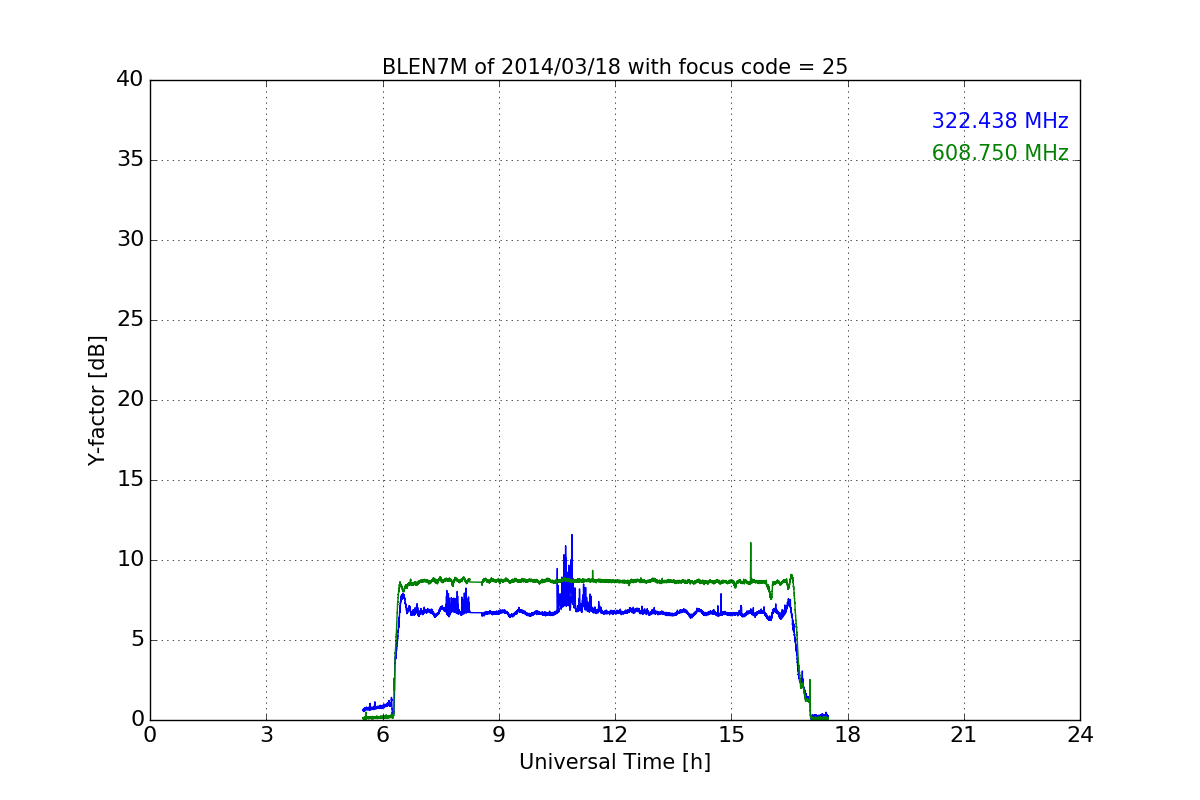This screenshot has width=1200, height=800.
Task: Click the x-axis tick label 18
Action: point(848,735)
